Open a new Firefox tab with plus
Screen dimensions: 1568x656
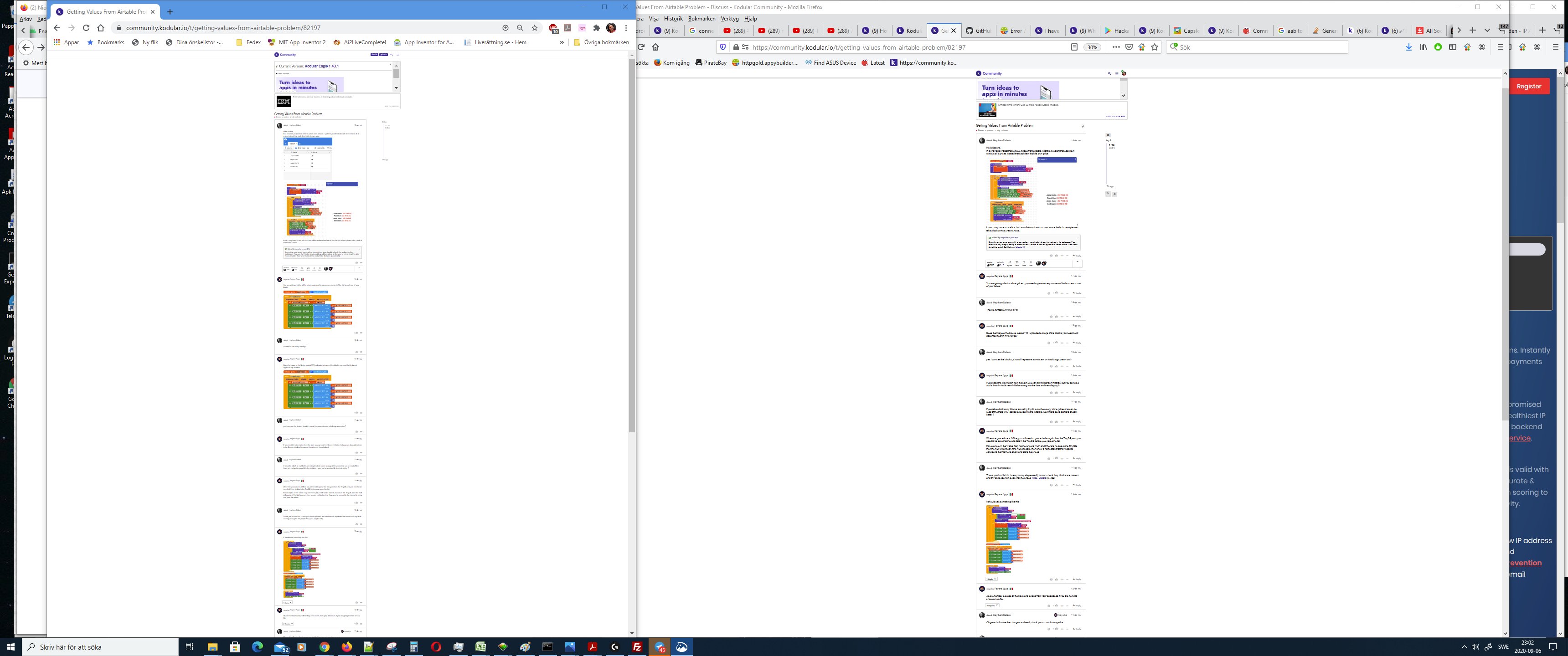(1472, 31)
